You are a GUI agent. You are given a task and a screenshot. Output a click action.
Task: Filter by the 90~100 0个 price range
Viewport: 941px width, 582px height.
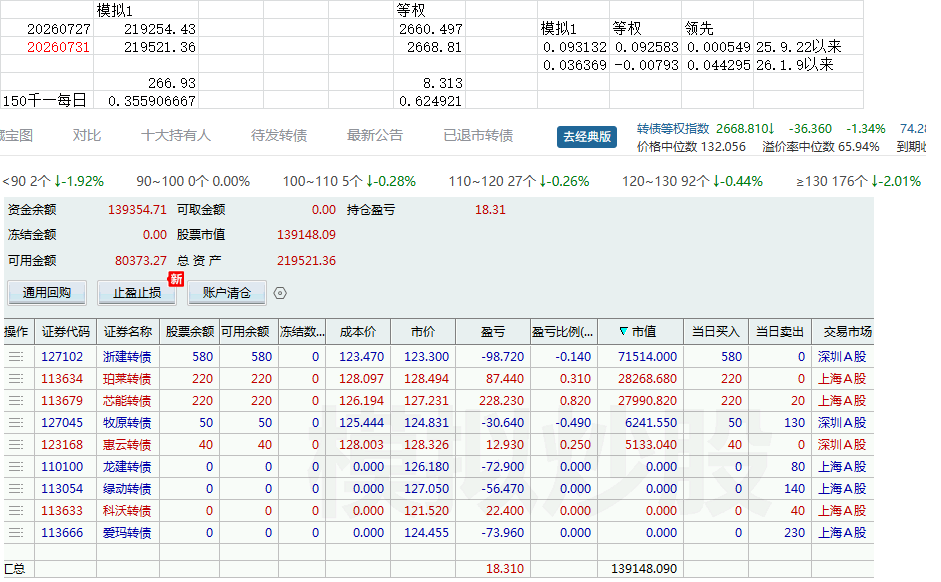tap(193, 181)
